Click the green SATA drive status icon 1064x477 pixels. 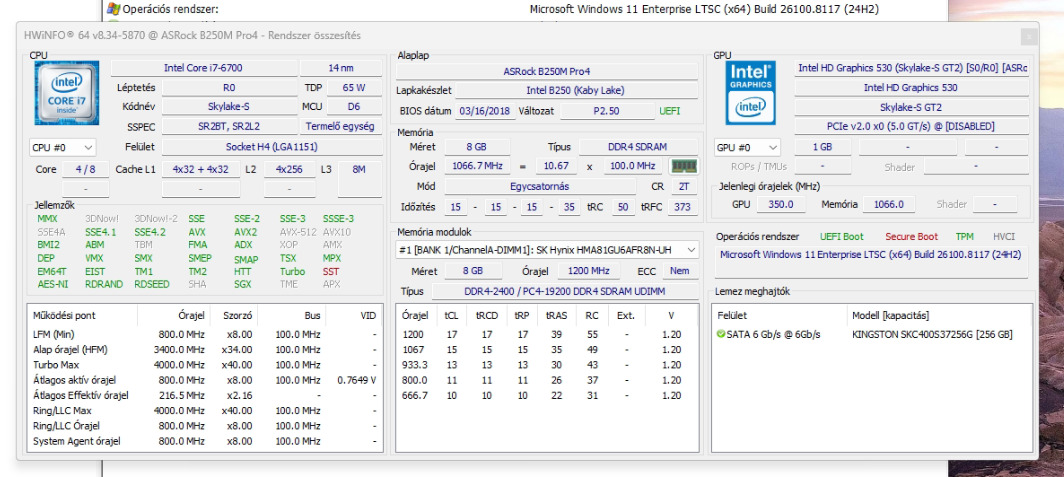tap(721, 335)
